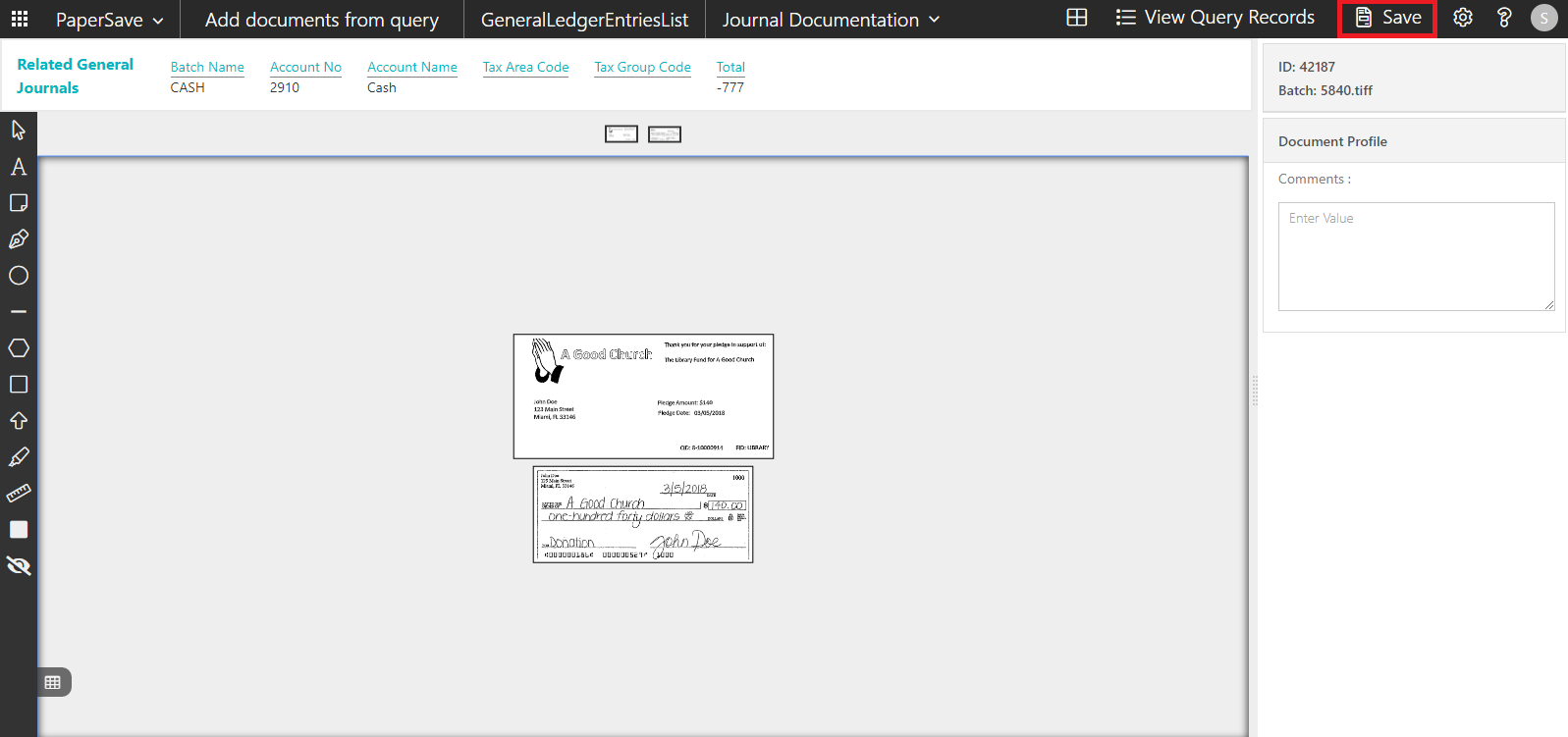This screenshot has height=737, width=1568.
Task: Select the pen drawing tool
Action: pos(18,239)
